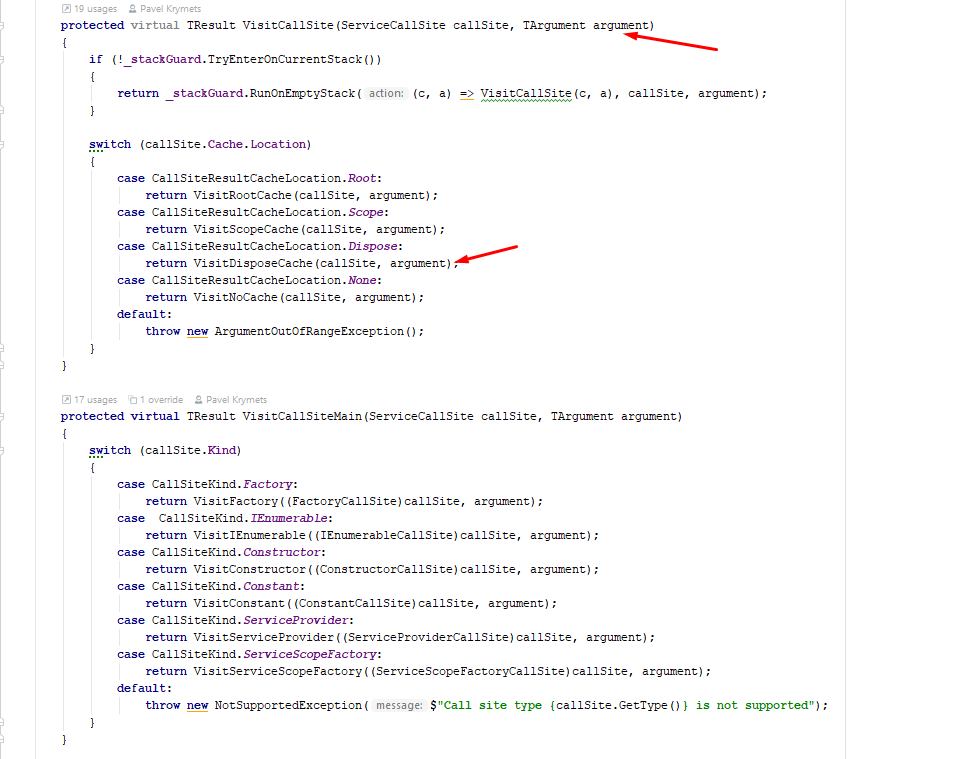Viewport: 968px width, 759px height.
Task: Click the Location property in the switch expression
Action: pyautogui.click(x=278, y=145)
